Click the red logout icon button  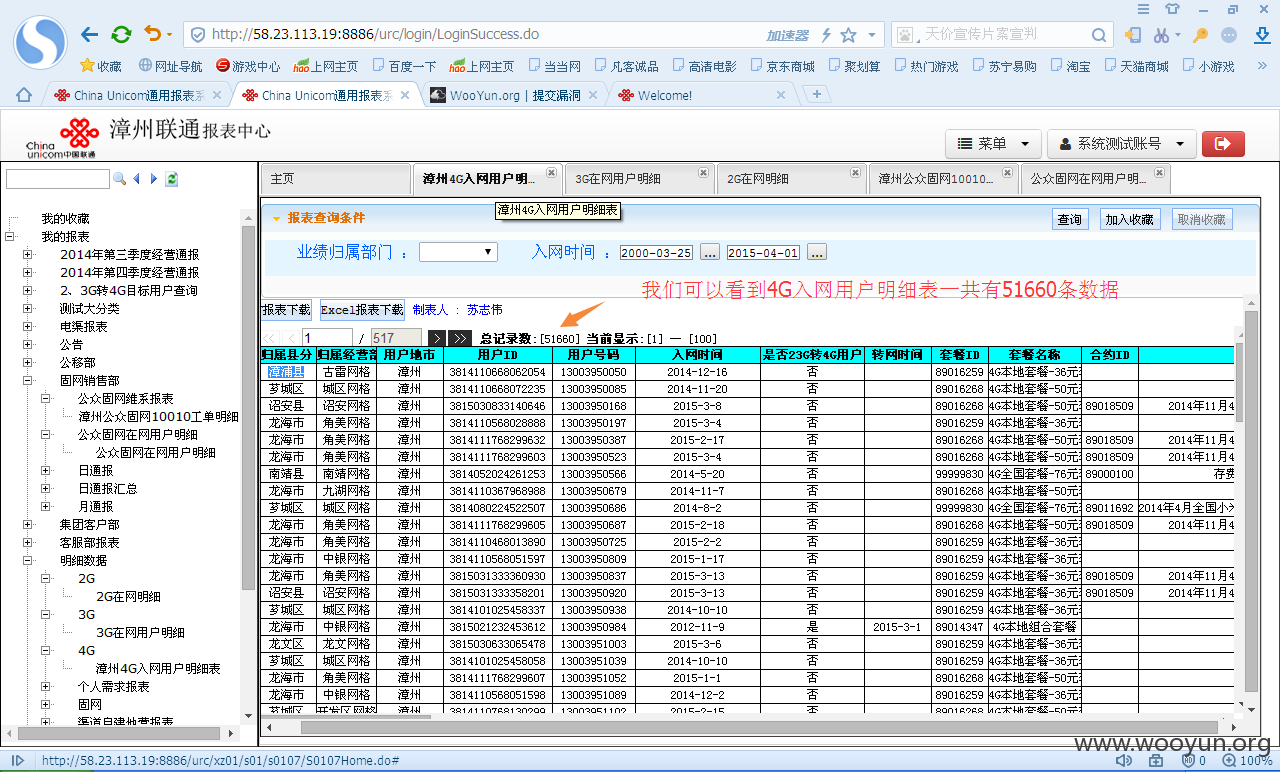[x=1222, y=144]
